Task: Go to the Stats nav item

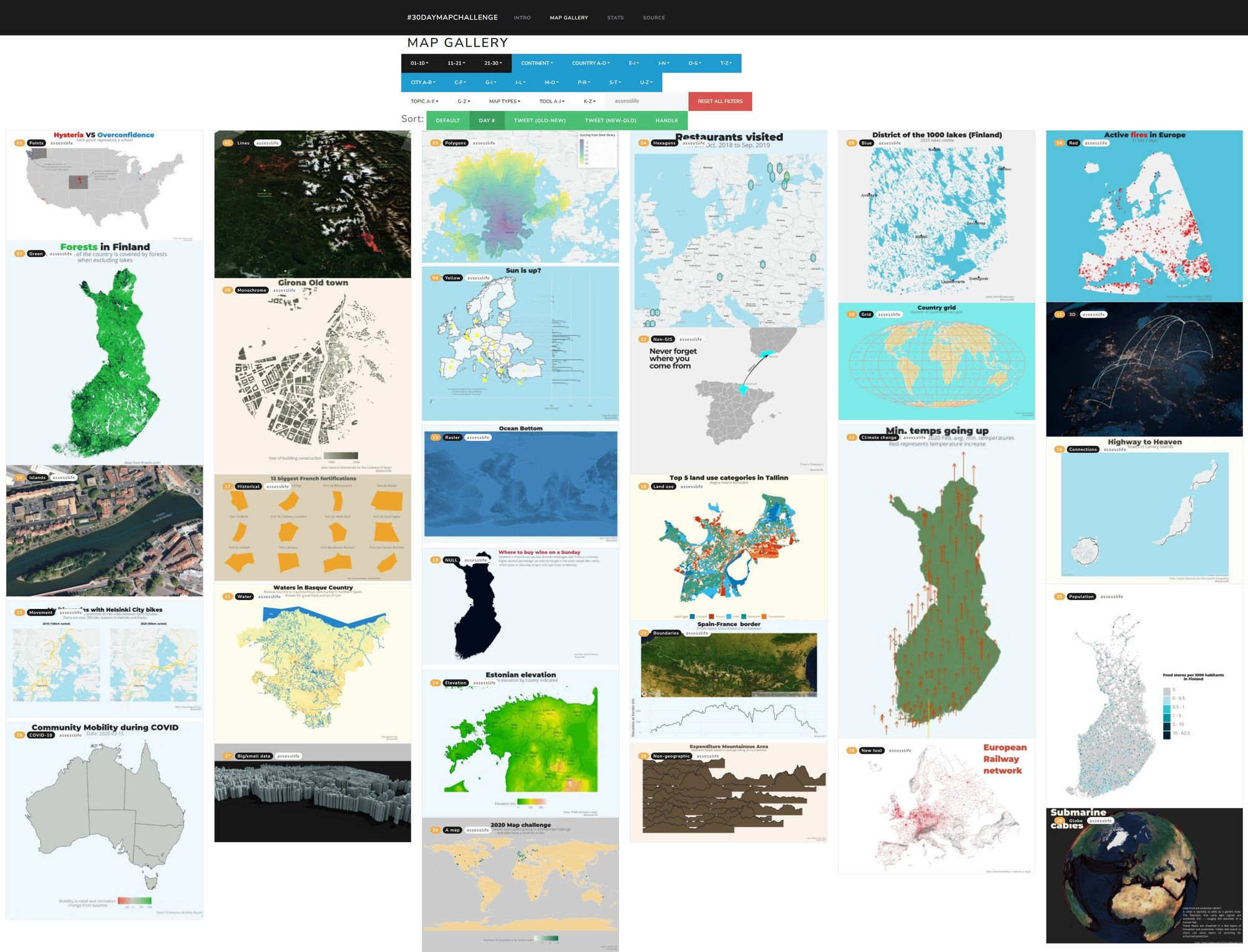Action: point(615,17)
